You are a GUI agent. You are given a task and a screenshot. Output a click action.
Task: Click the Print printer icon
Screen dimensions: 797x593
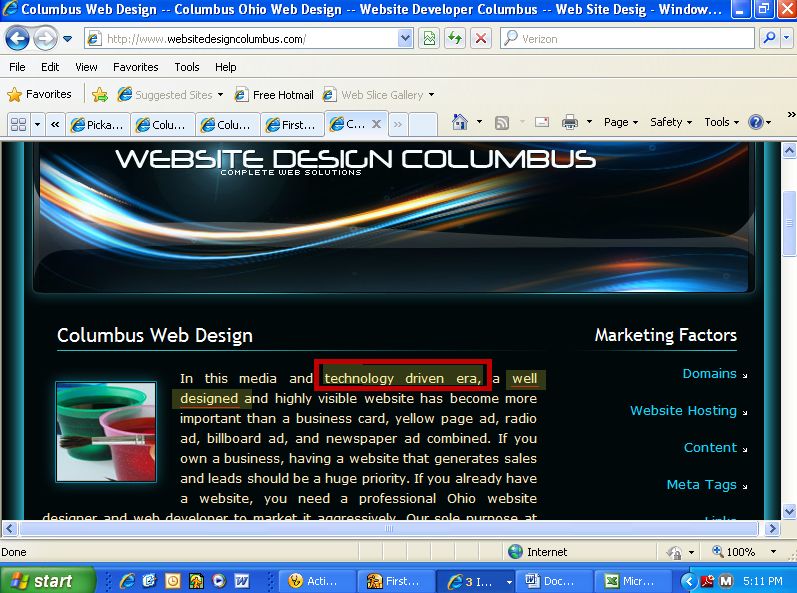click(x=570, y=122)
